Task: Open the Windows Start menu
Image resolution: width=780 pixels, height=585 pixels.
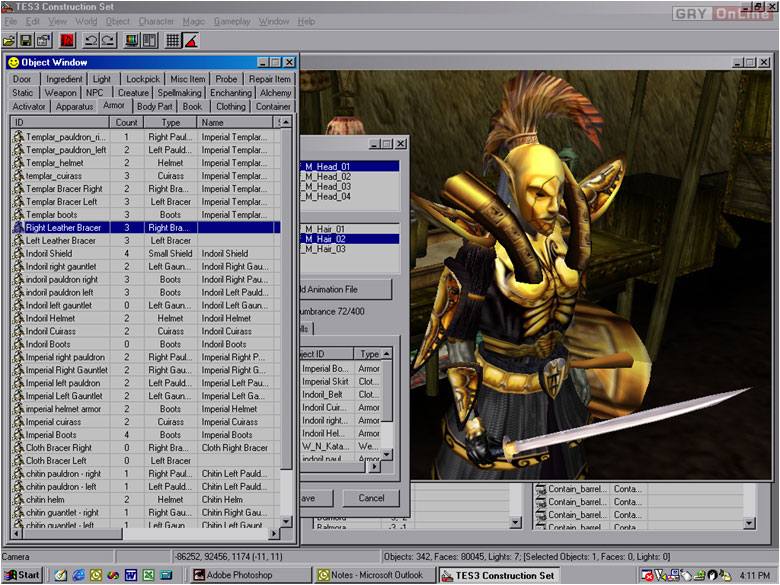Action: point(22,575)
